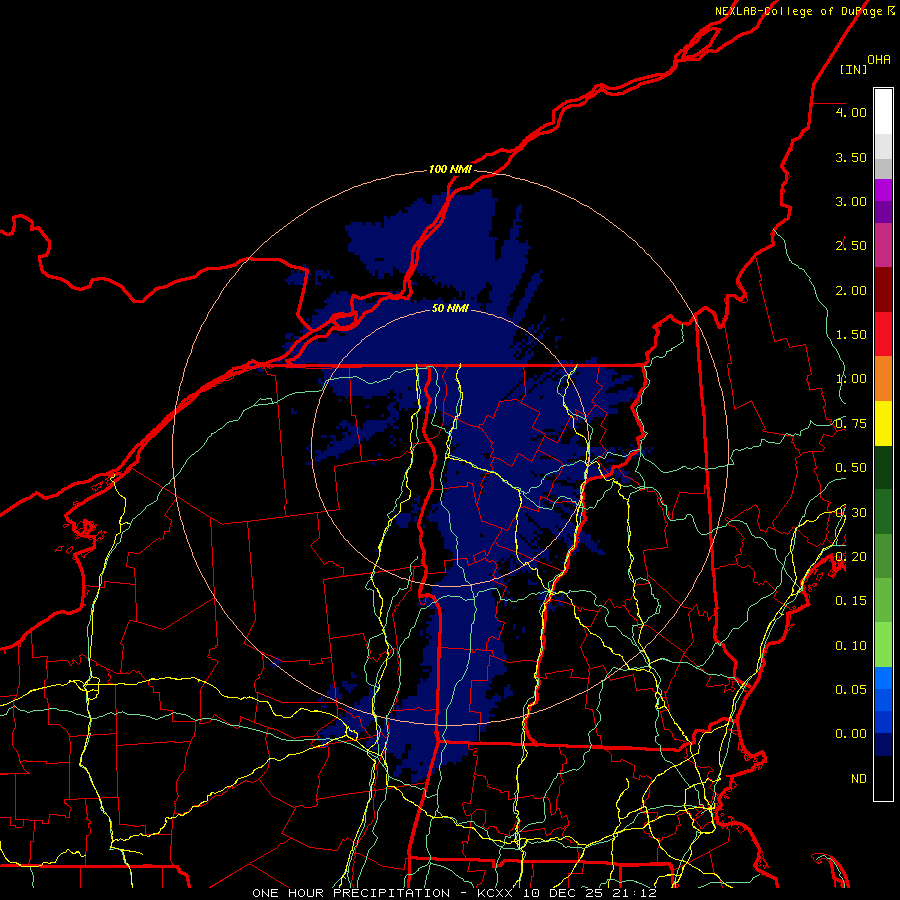Click the [IN] units label
The width and height of the screenshot is (900, 900).
tap(853, 69)
